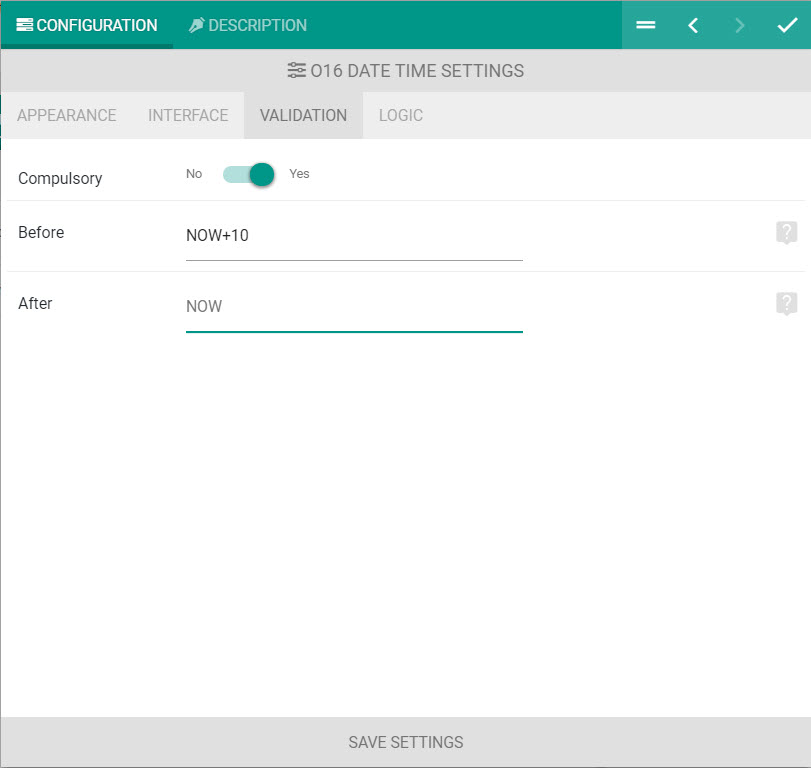Click the O16 Date Time Settings title

click(417, 70)
